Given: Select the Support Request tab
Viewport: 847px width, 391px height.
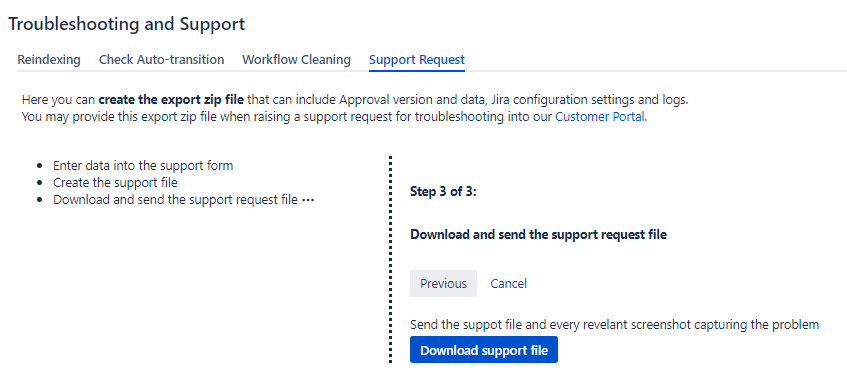Looking at the screenshot, I should click(417, 59).
